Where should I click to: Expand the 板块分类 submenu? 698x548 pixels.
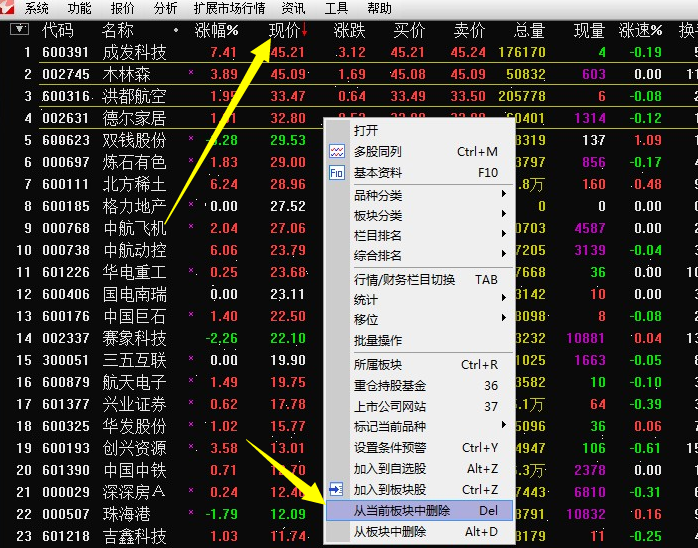(419, 215)
